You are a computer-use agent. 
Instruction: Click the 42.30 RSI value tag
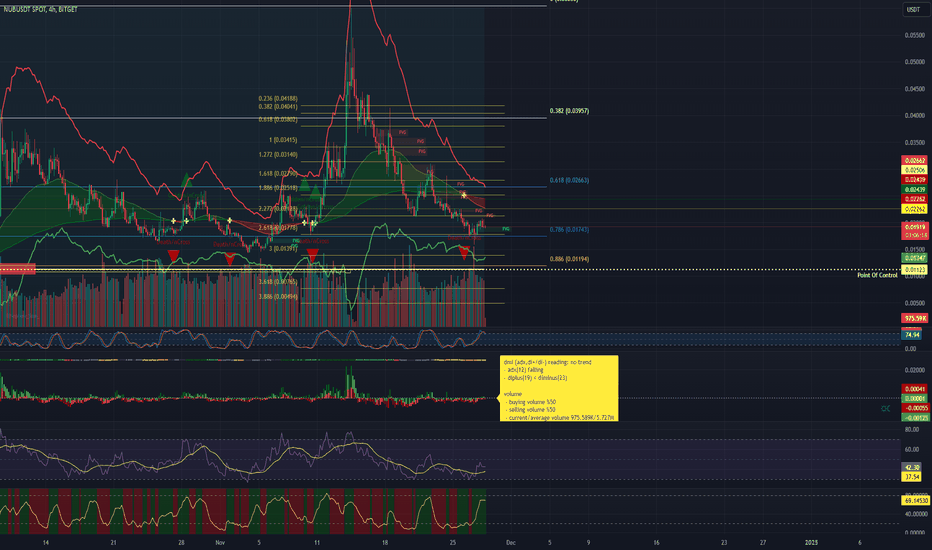point(912,467)
